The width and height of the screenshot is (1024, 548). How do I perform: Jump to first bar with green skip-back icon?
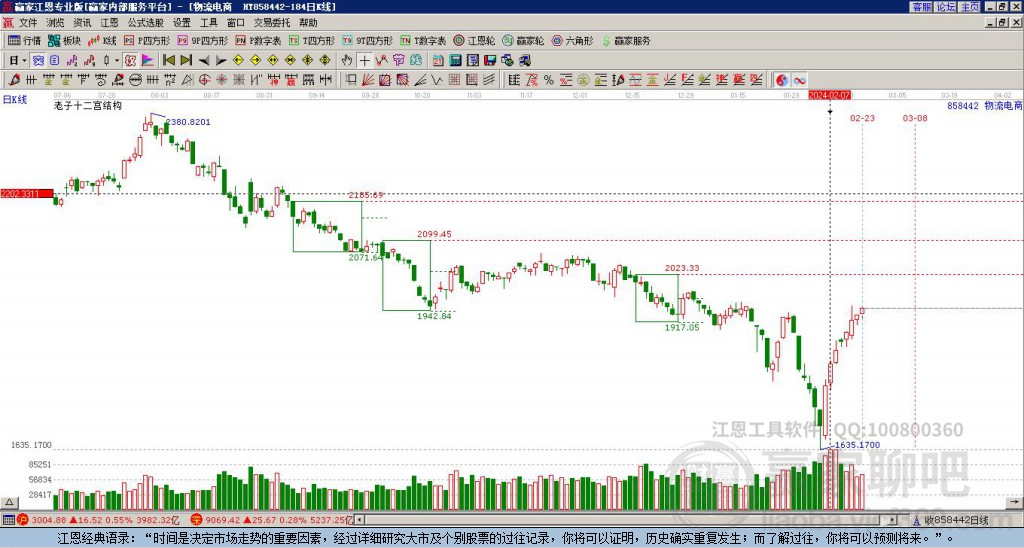pos(168,61)
